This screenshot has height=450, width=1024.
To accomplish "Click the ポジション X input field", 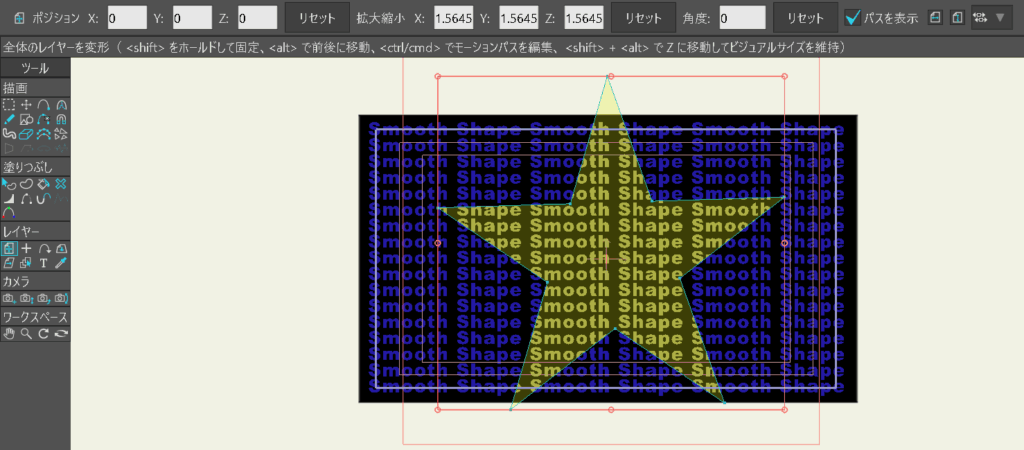I will pos(126,17).
